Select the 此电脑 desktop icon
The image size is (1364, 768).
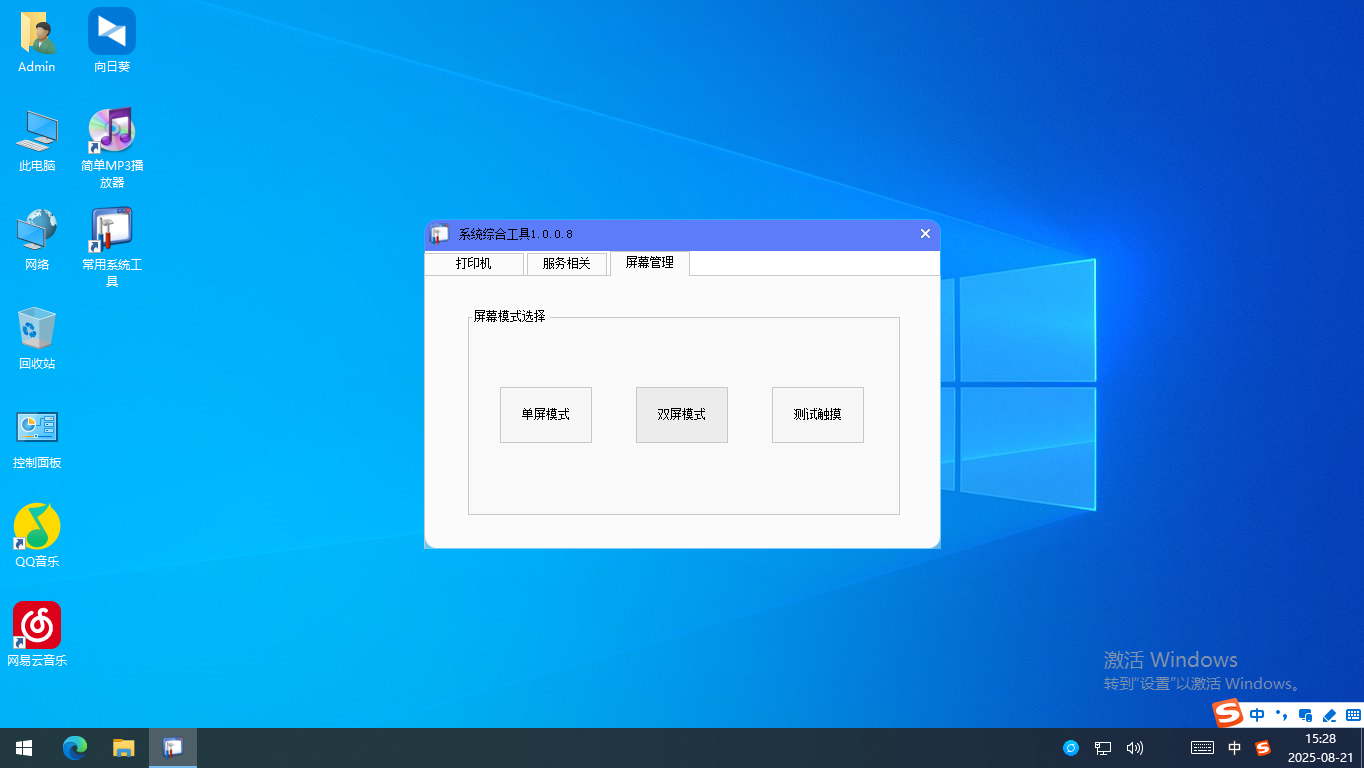[x=37, y=141]
